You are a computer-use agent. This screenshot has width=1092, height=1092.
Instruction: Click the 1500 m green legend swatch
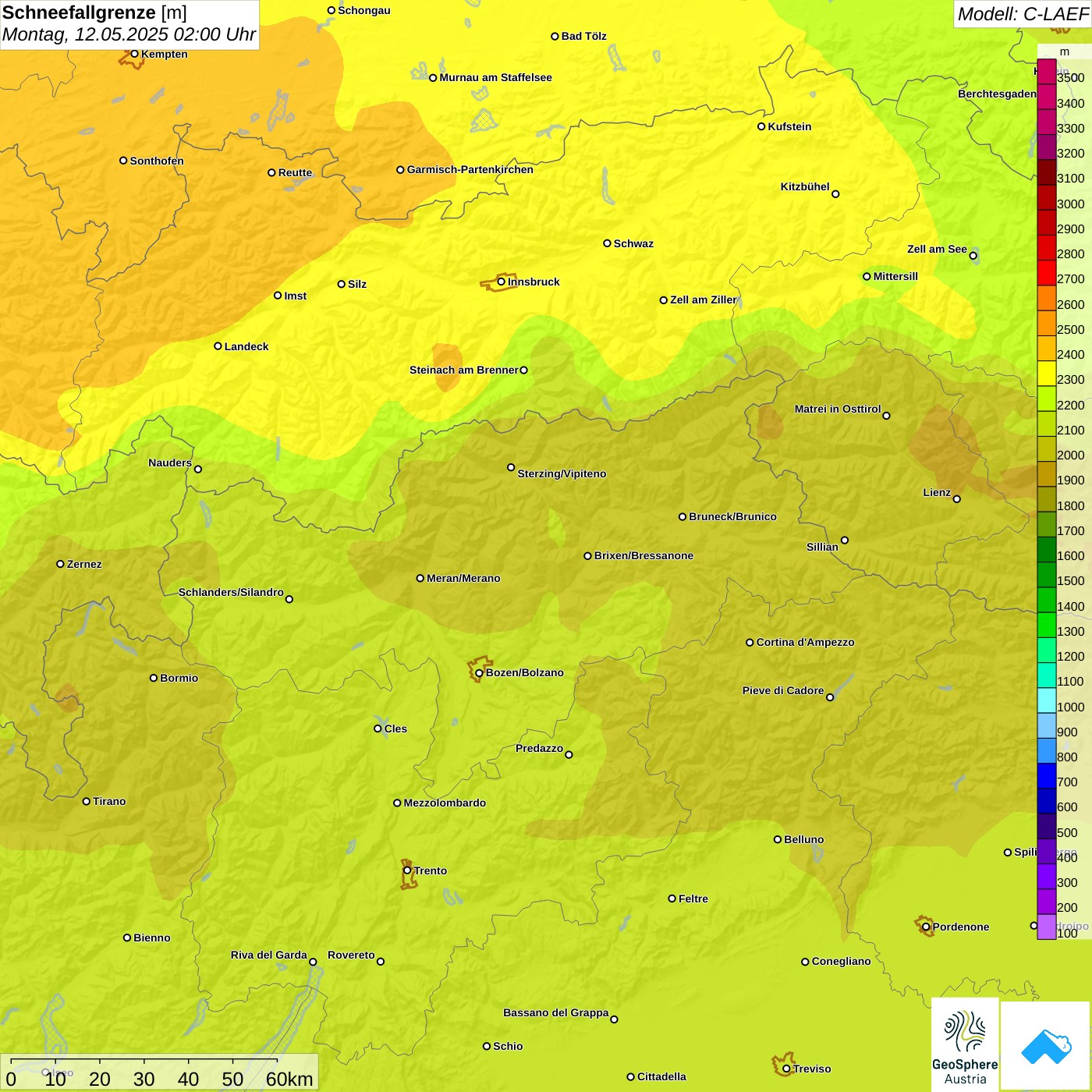click(1047, 575)
